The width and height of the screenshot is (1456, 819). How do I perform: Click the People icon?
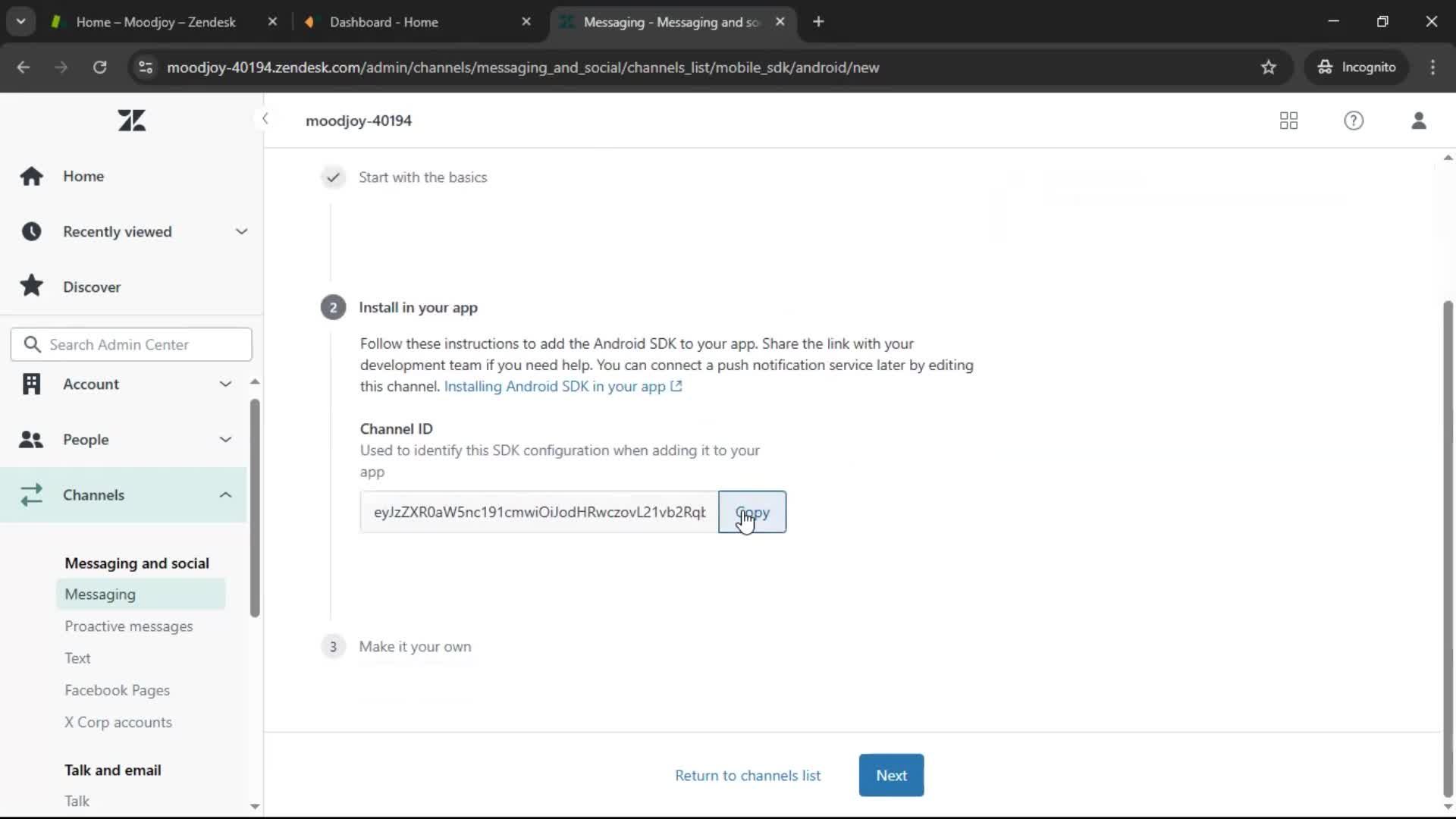pyautogui.click(x=31, y=439)
